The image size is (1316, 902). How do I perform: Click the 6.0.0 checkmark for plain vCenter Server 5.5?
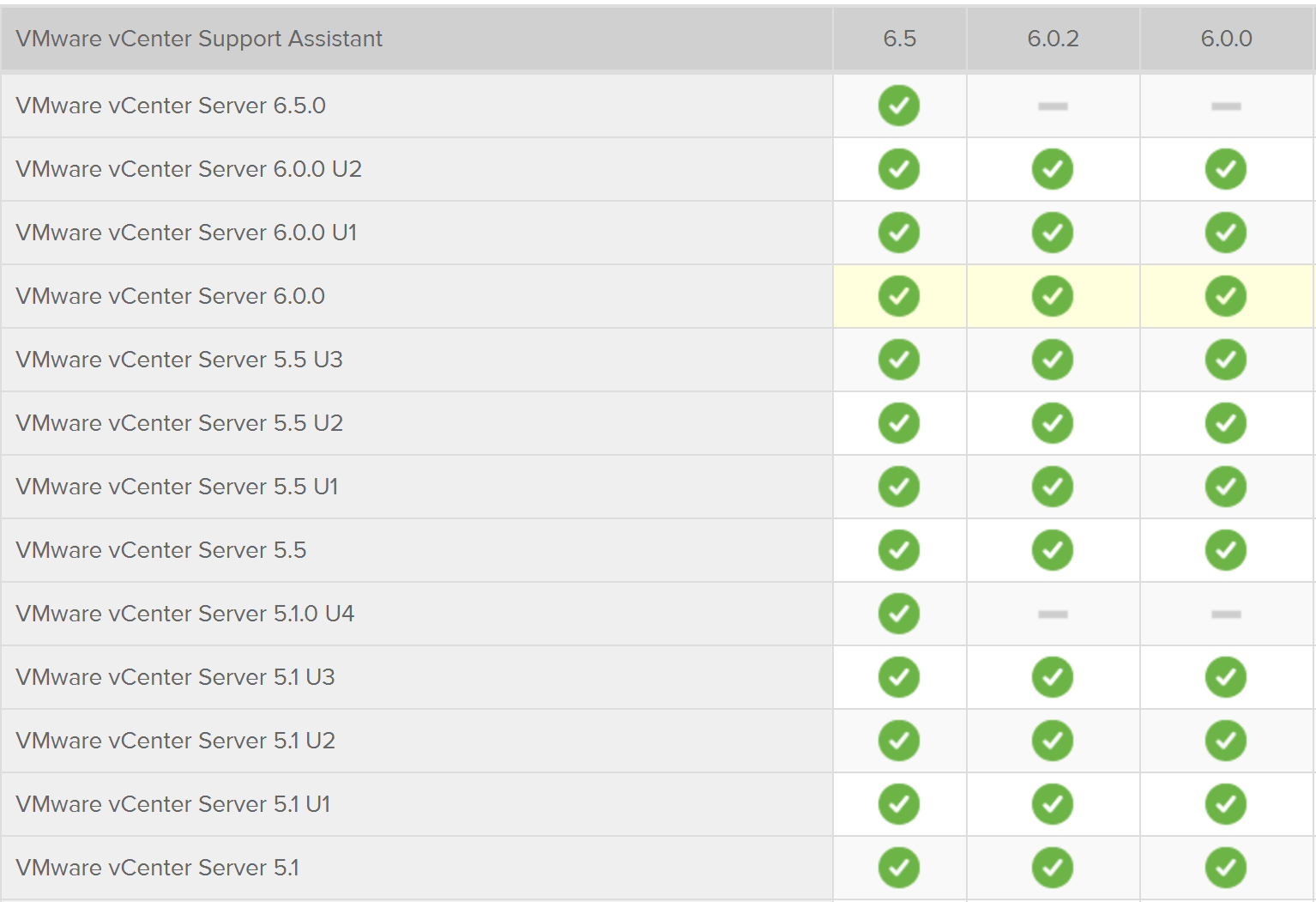(x=1226, y=550)
